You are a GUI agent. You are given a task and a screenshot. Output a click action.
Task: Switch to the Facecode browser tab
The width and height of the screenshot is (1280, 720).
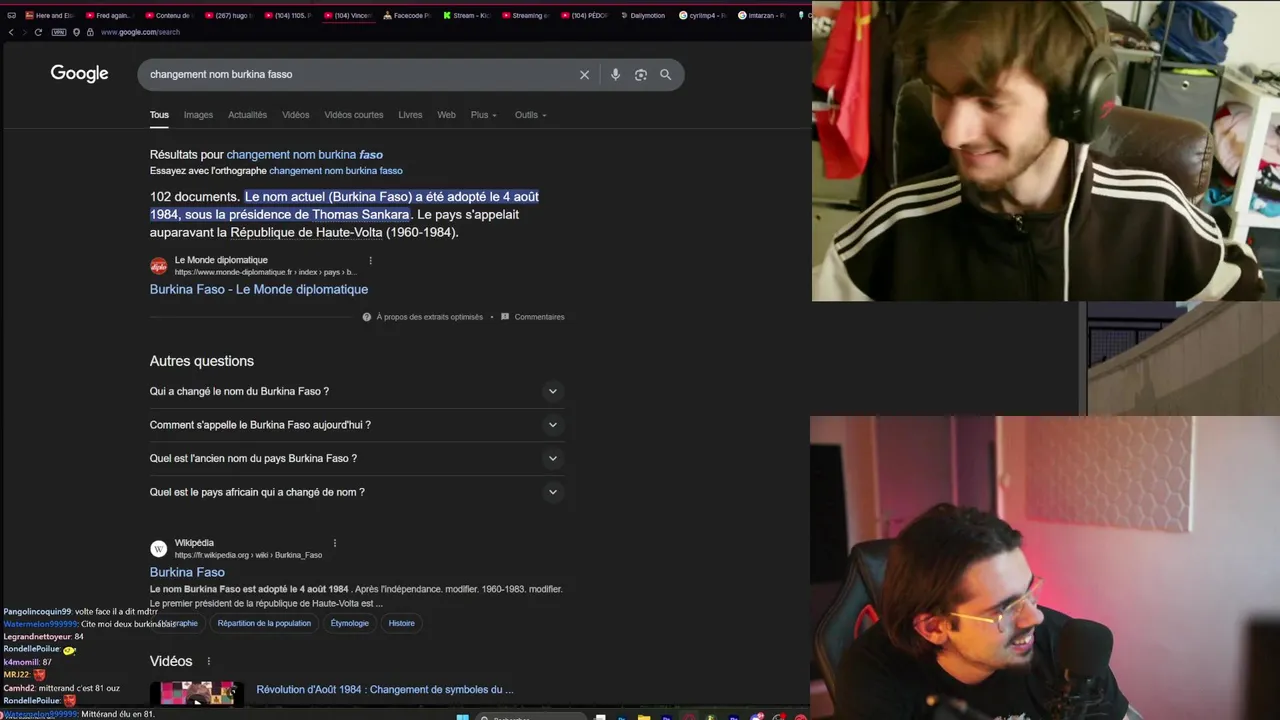click(x=406, y=15)
